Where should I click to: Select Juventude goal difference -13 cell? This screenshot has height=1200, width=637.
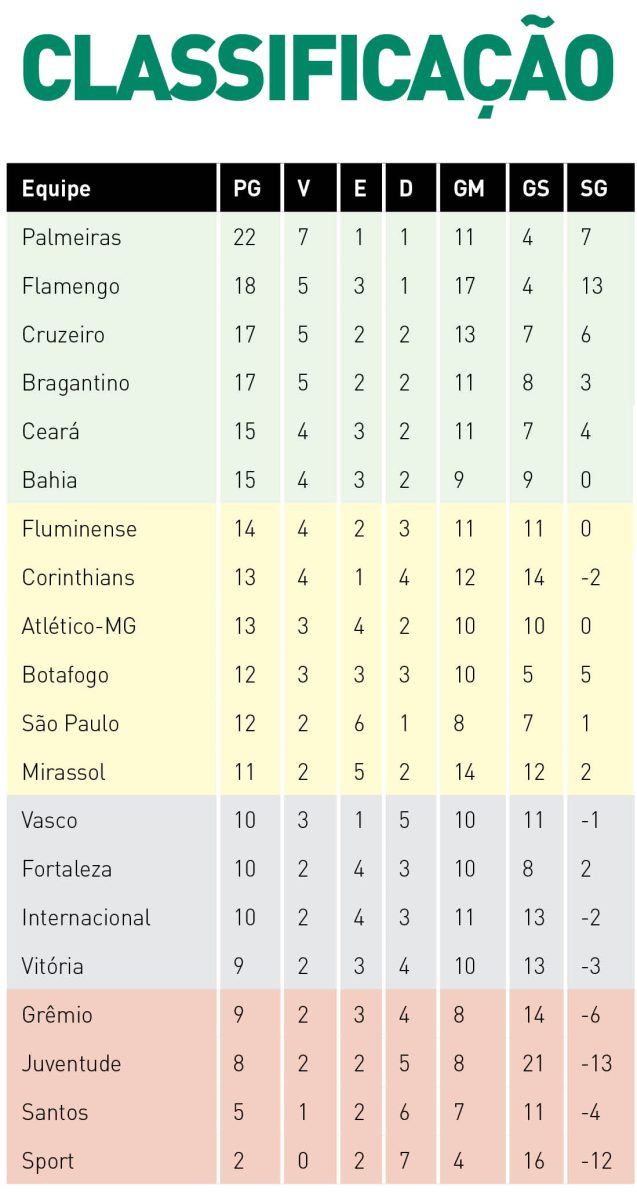596,1063
